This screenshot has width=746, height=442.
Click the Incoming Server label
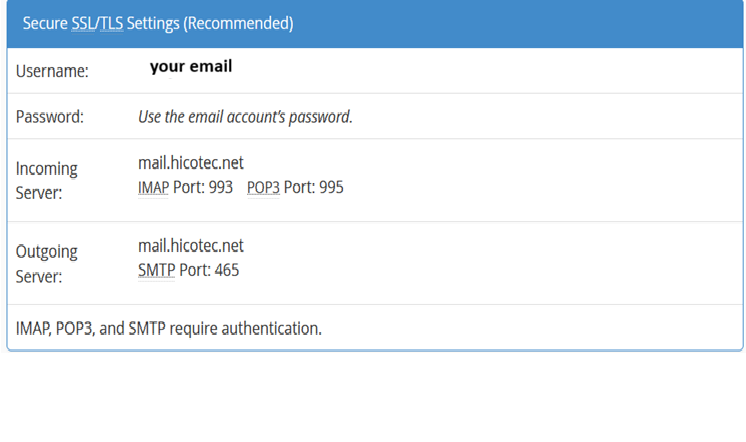tap(47, 180)
